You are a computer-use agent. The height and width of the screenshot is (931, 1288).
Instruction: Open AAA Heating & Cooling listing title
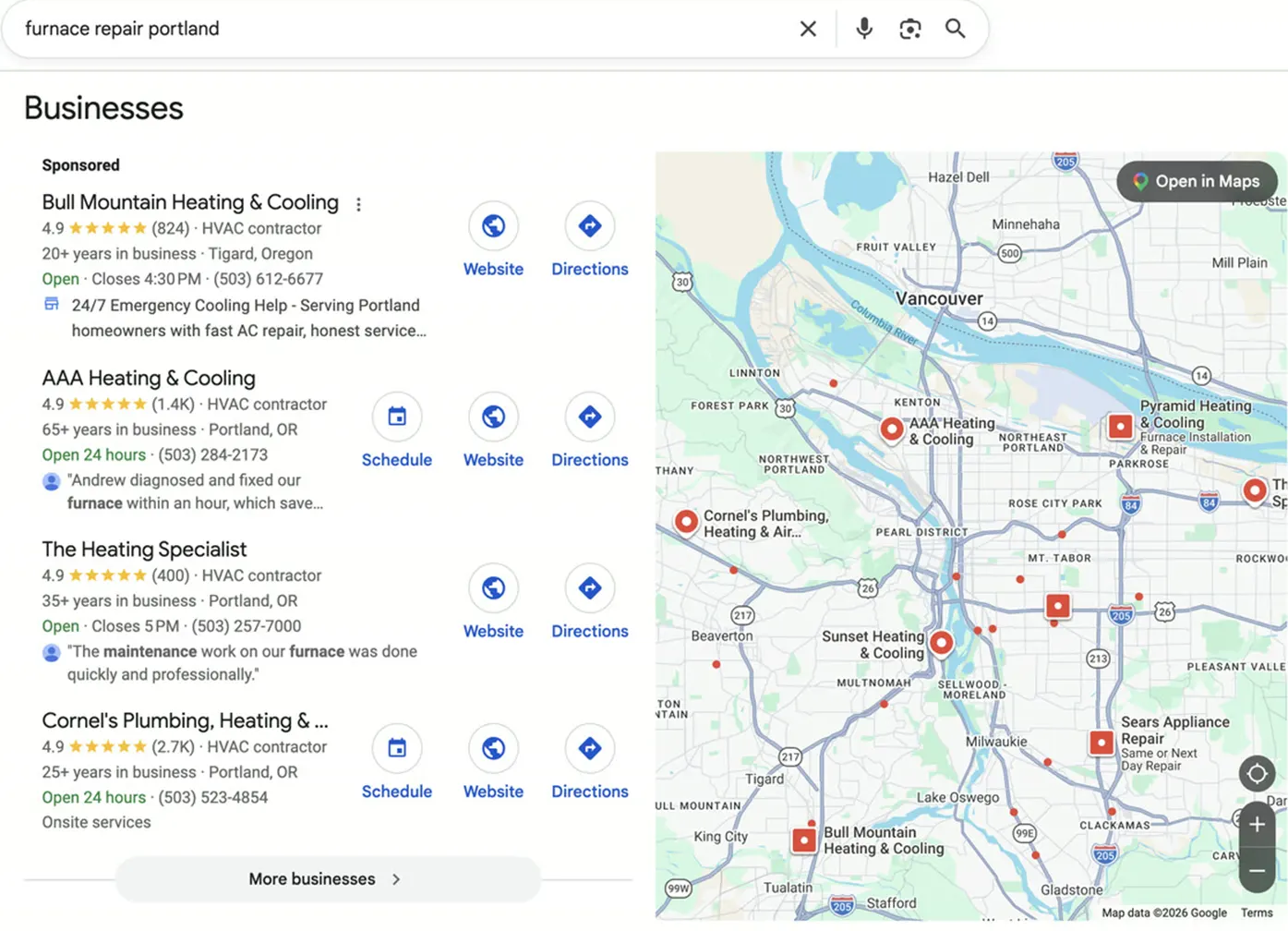[149, 378]
